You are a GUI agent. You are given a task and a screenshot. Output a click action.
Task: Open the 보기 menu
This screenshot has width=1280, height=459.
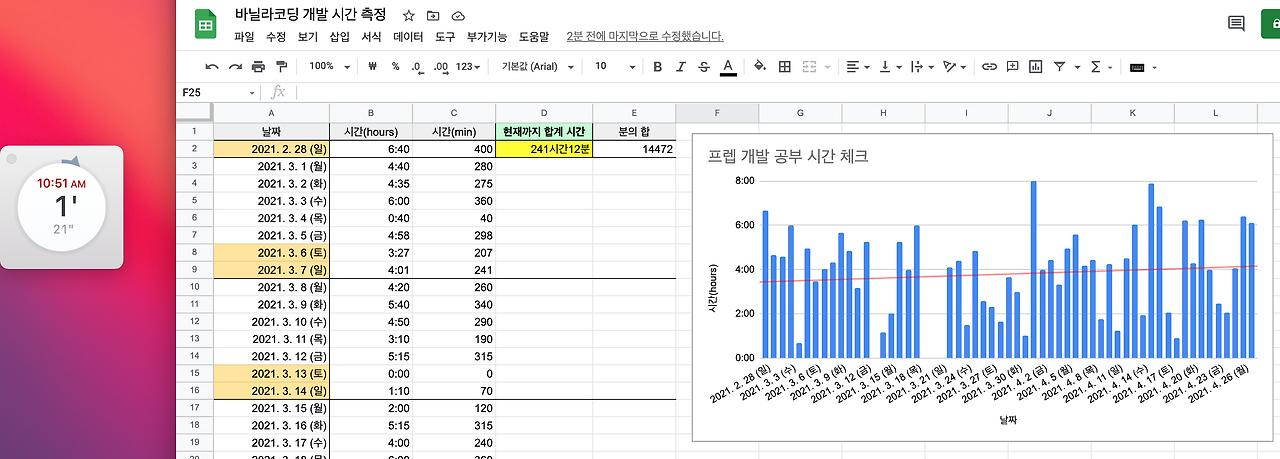coord(307,36)
